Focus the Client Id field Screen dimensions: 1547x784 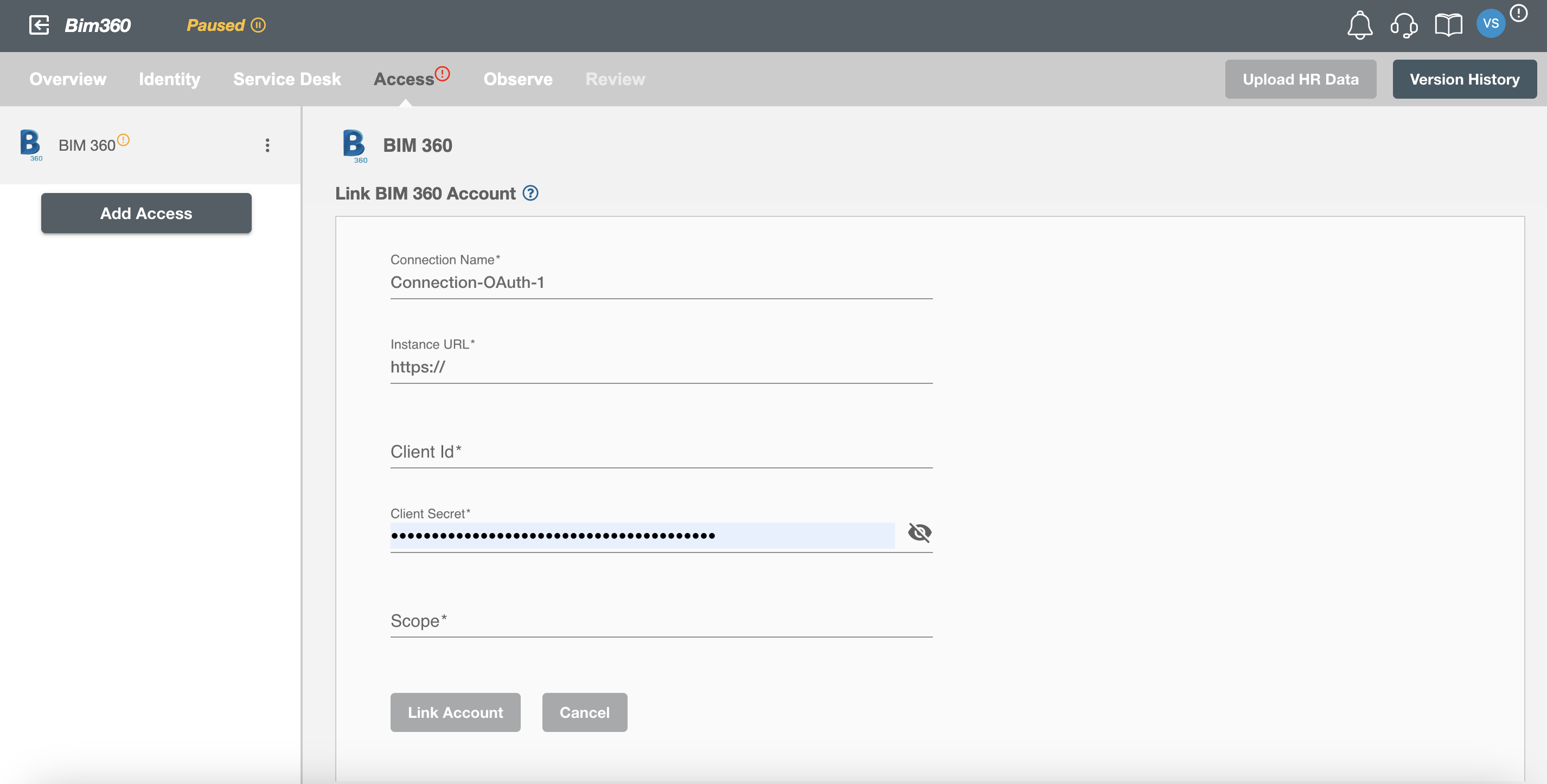click(661, 452)
